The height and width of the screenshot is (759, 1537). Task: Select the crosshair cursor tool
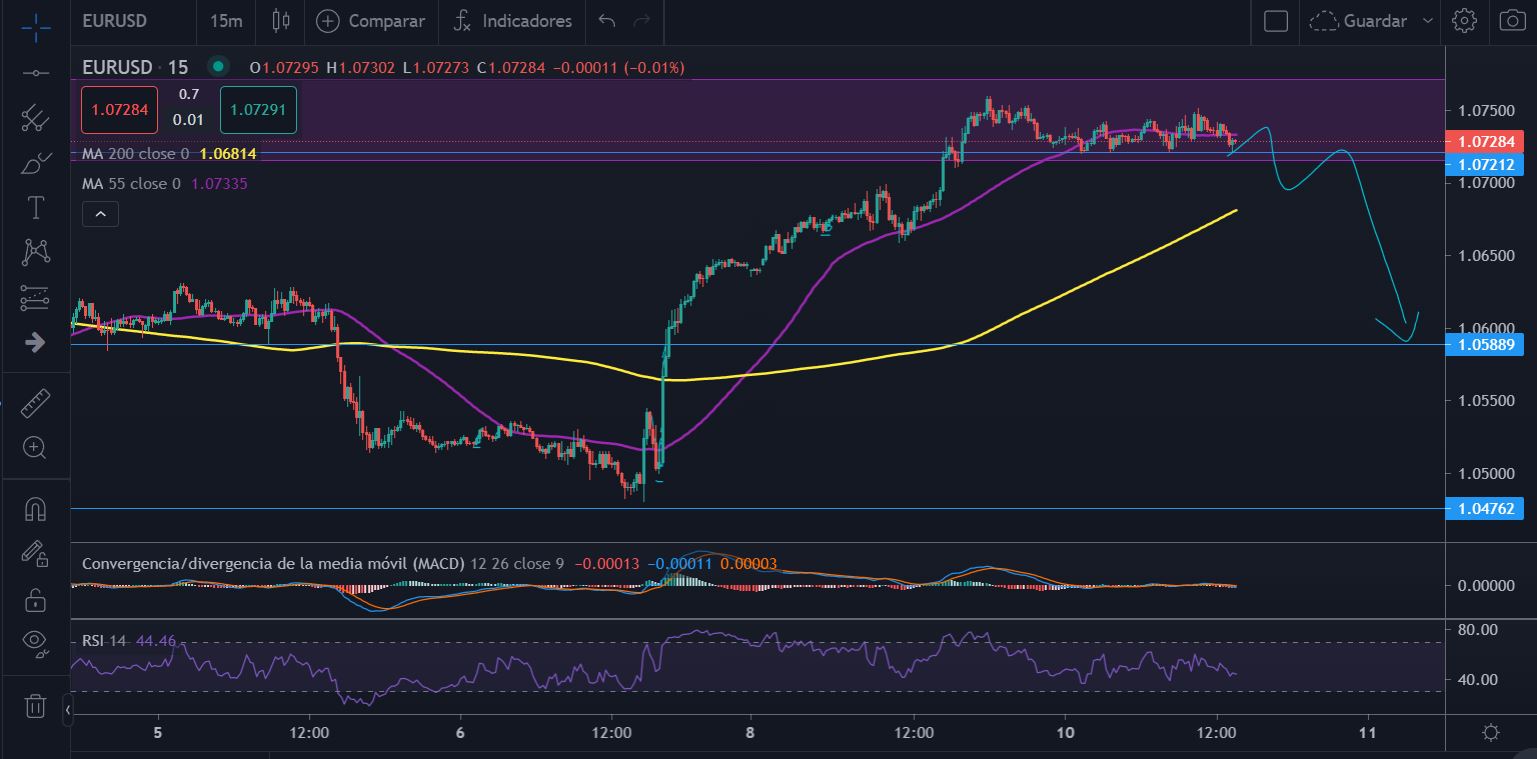tap(35, 27)
